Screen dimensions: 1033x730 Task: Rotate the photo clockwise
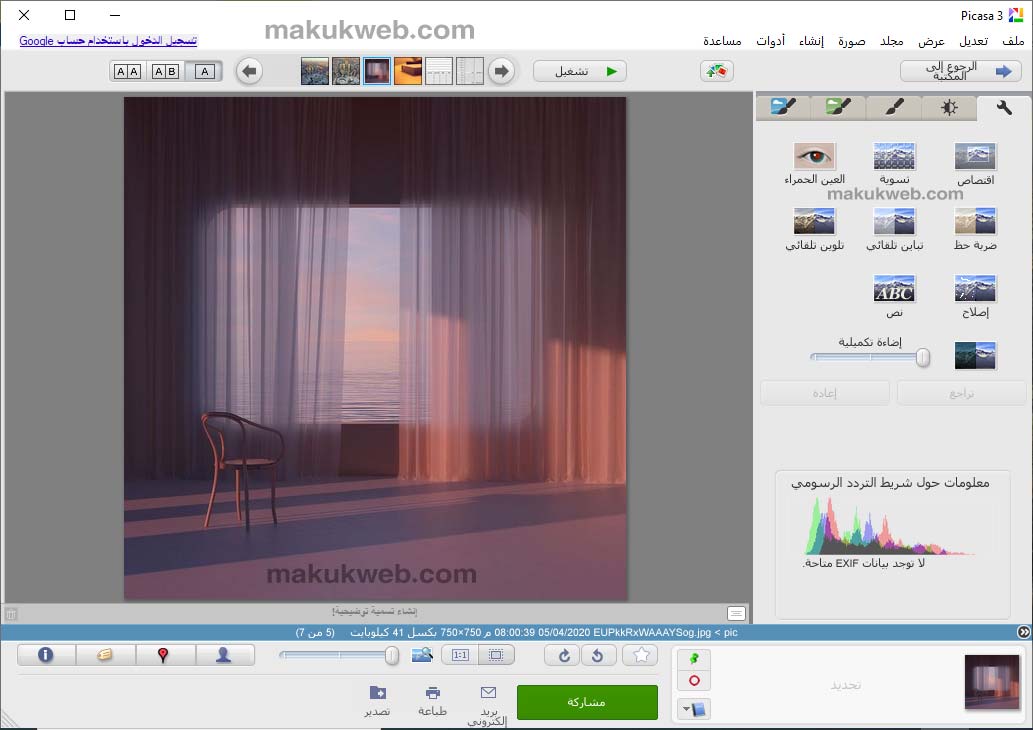(x=564, y=655)
